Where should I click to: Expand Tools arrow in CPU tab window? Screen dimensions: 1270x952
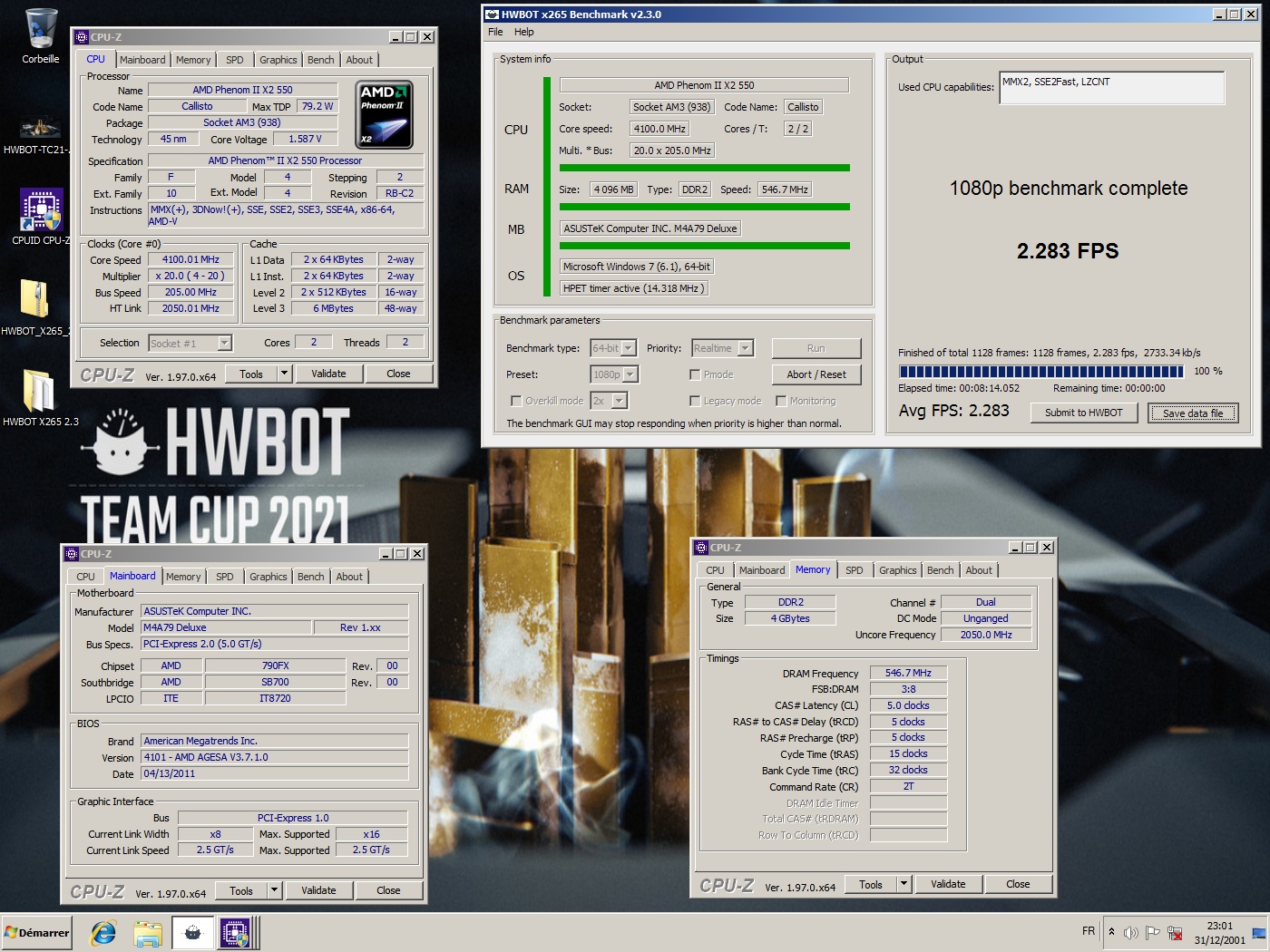(284, 374)
